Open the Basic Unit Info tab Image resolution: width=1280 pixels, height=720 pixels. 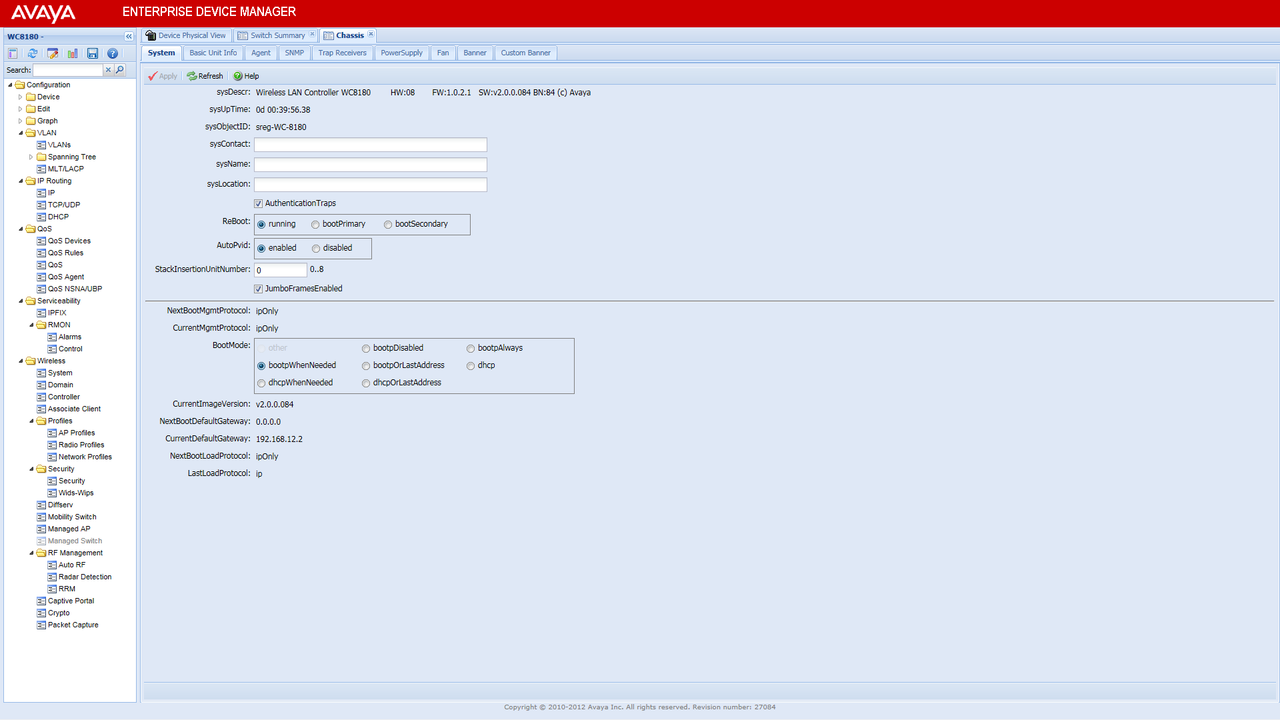213,53
